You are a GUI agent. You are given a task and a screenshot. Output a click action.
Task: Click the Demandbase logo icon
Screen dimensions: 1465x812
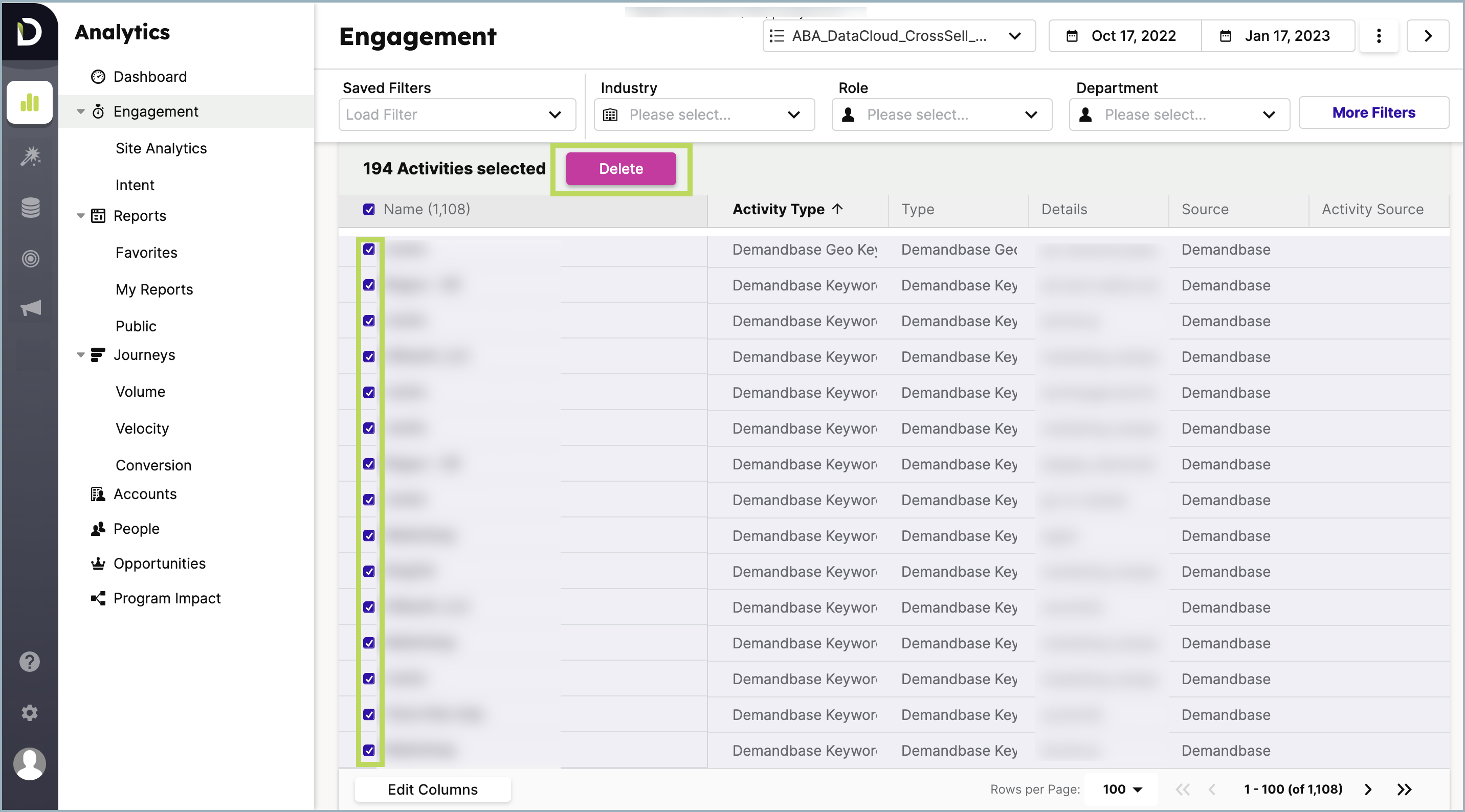tap(29, 31)
